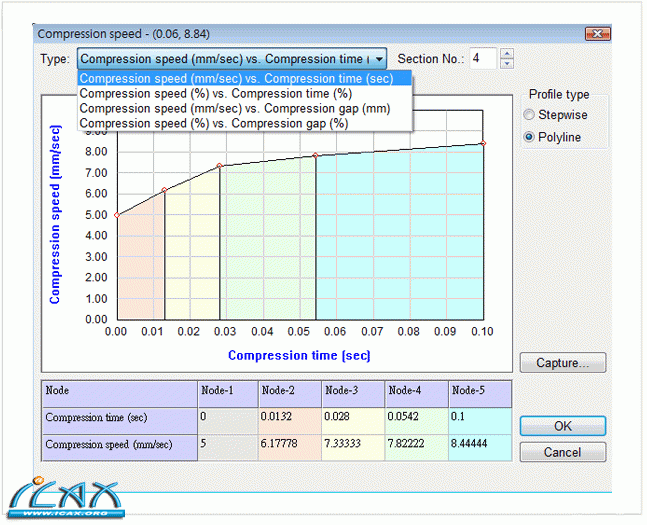The height and width of the screenshot is (525, 647).
Task: Select Stepwise profile type
Action: 530,115
